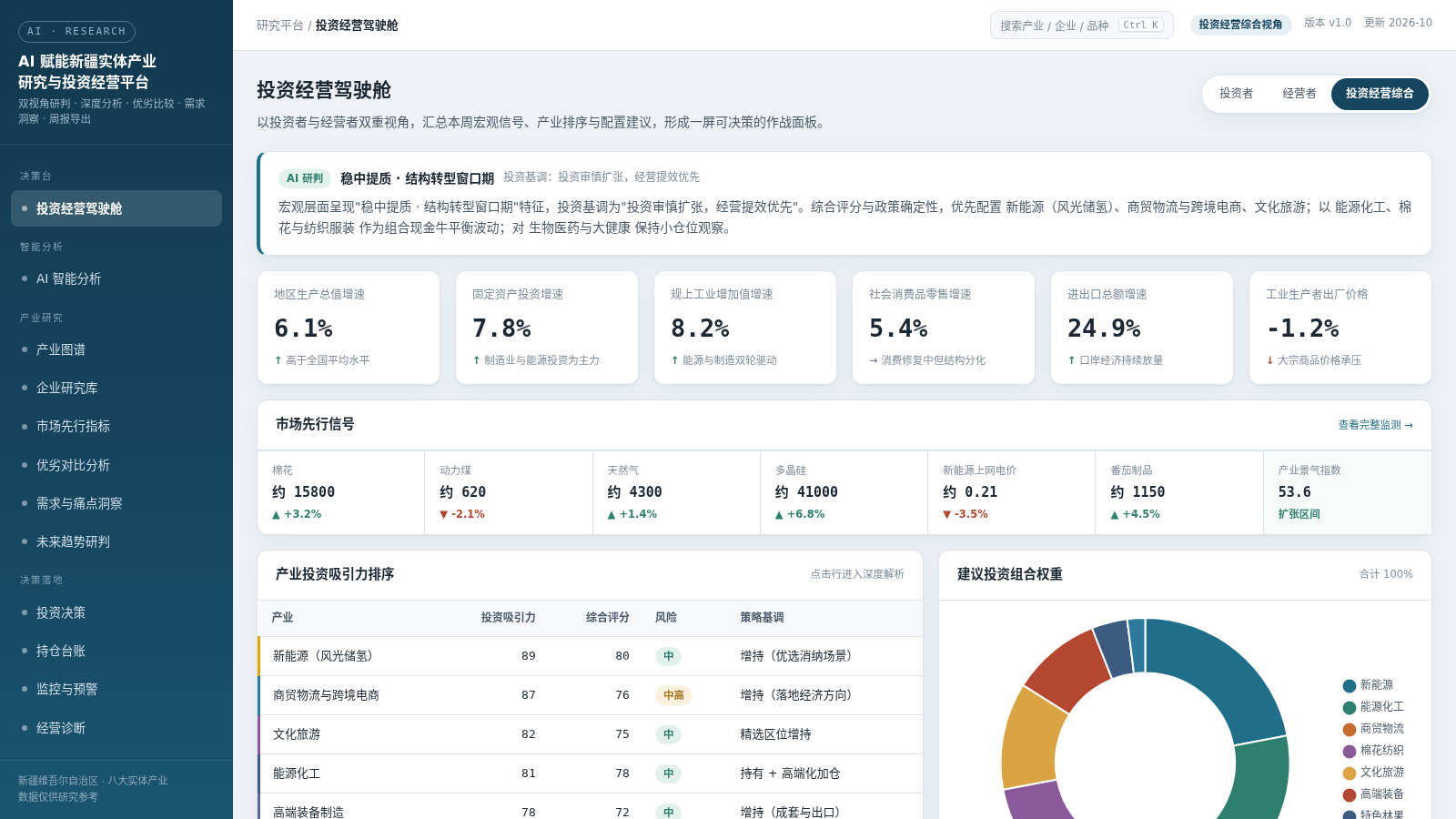The image size is (1456, 819).
Task: Select the 工业生产者出厂价格 card
Action: point(1340,328)
